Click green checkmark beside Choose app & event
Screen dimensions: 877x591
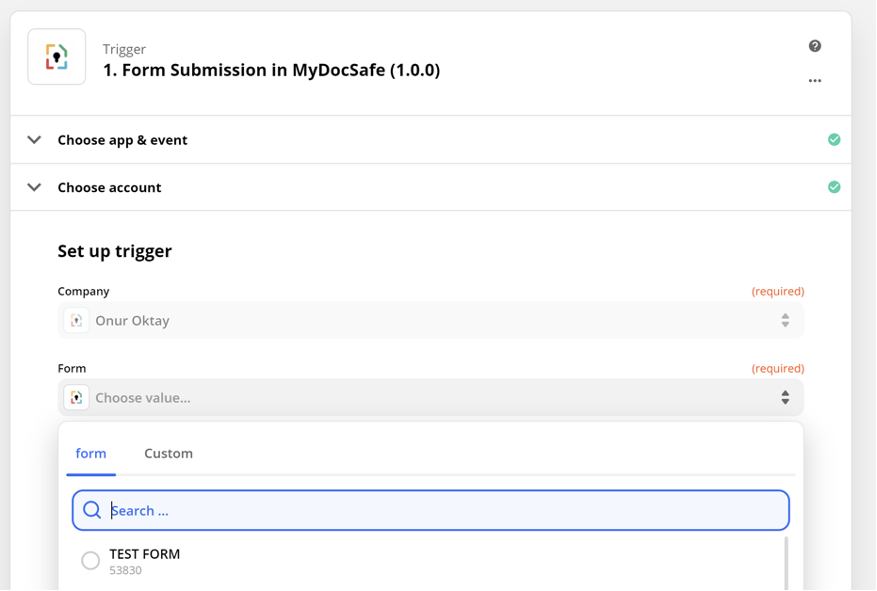[x=834, y=140]
